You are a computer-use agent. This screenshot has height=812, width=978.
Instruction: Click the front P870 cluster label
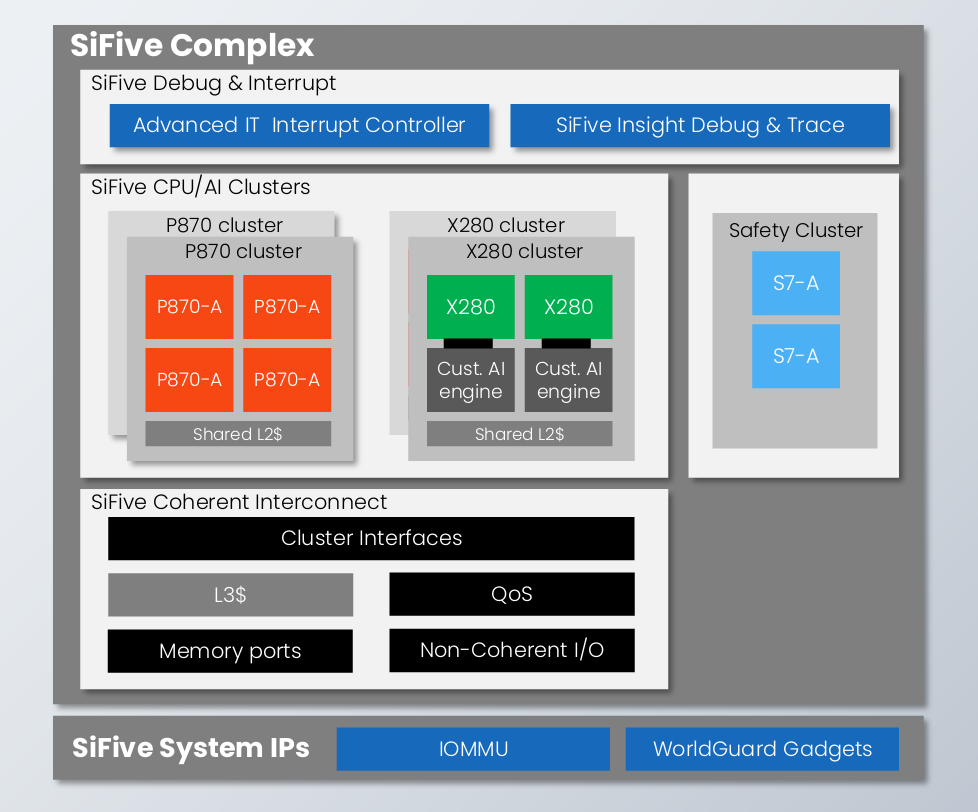(243, 251)
